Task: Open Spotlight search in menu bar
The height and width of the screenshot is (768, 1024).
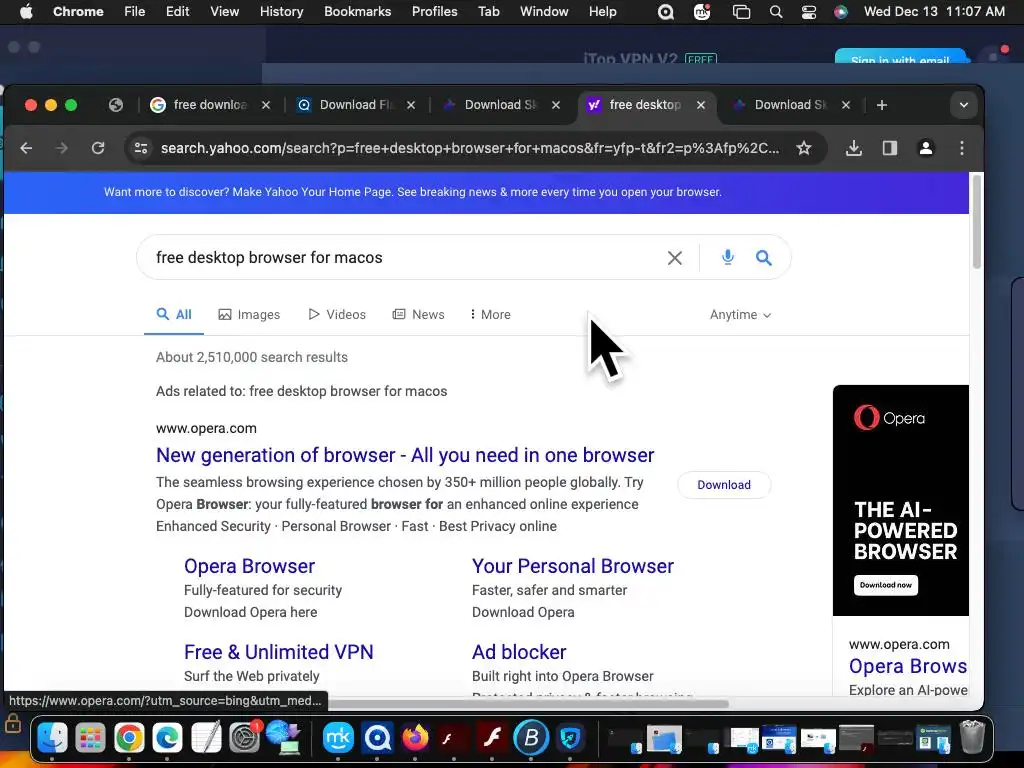Action: 775,12
